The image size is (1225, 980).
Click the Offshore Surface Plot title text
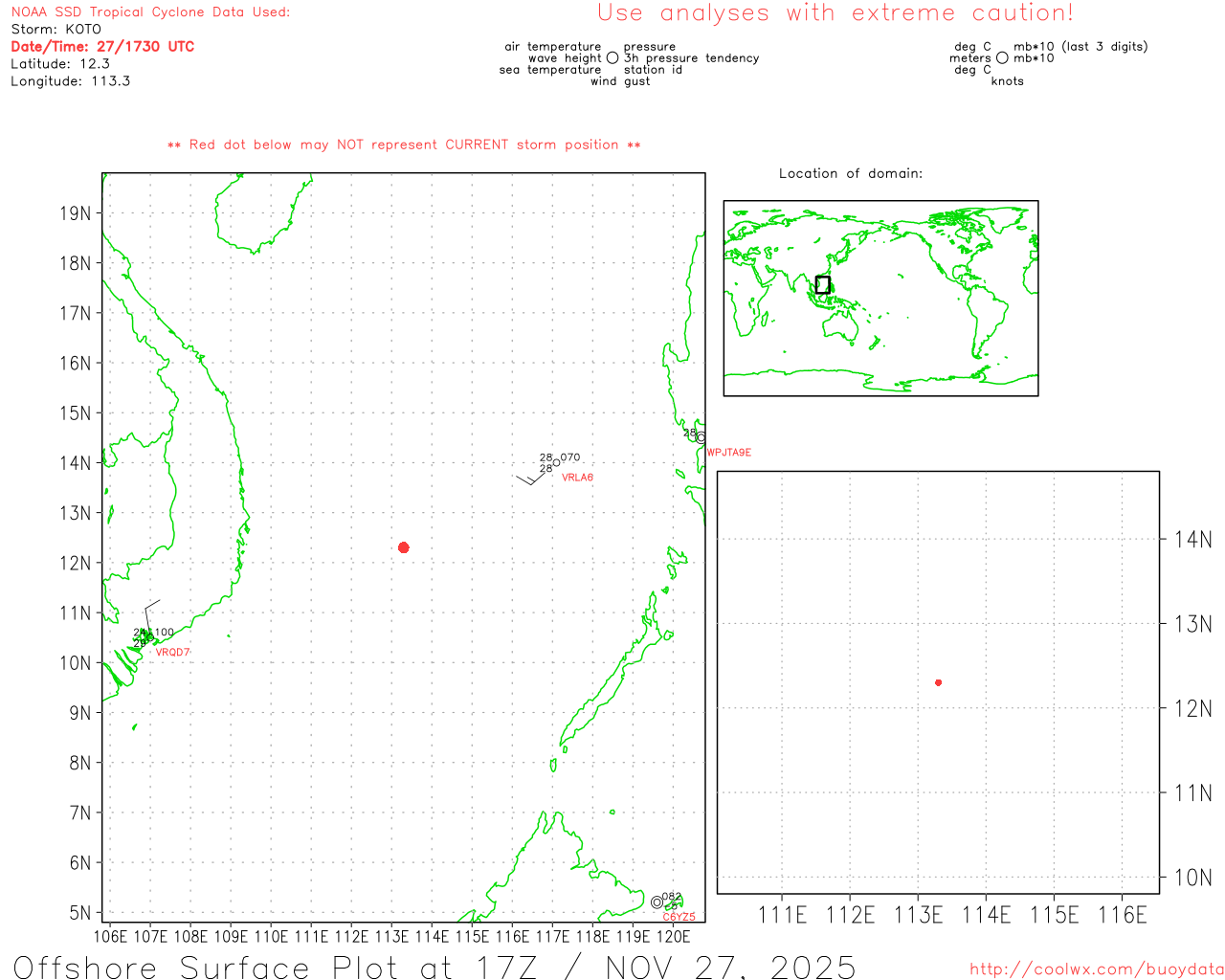[x=434, y=967]
